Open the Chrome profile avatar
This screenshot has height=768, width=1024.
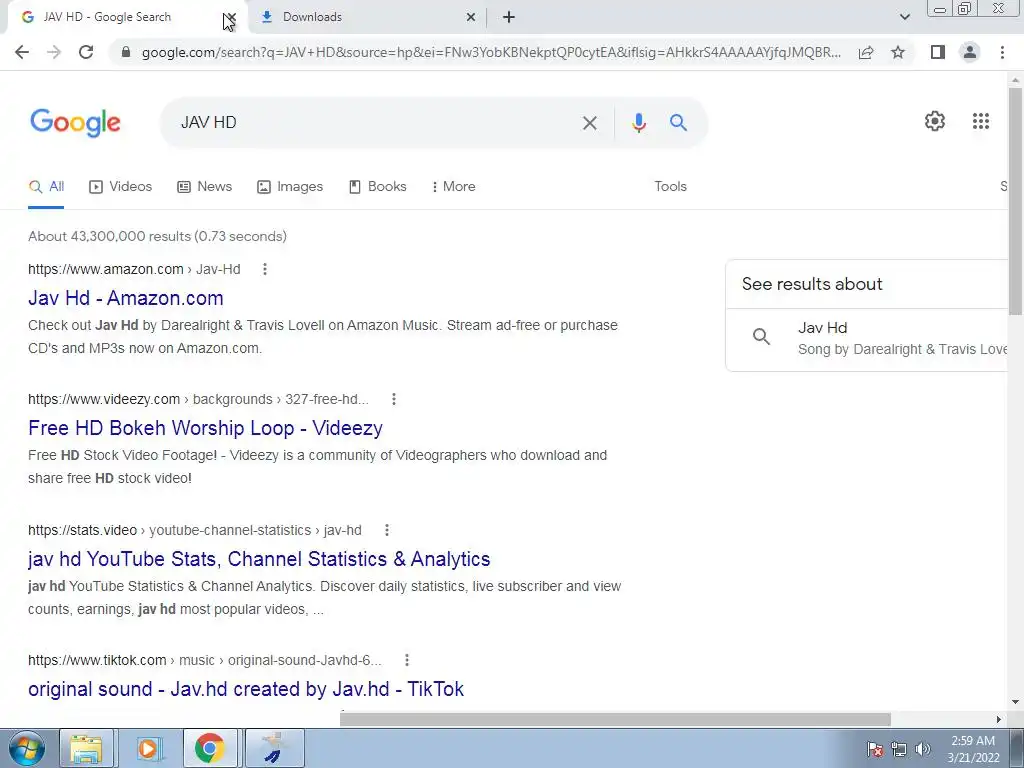[x=970, y=52]
